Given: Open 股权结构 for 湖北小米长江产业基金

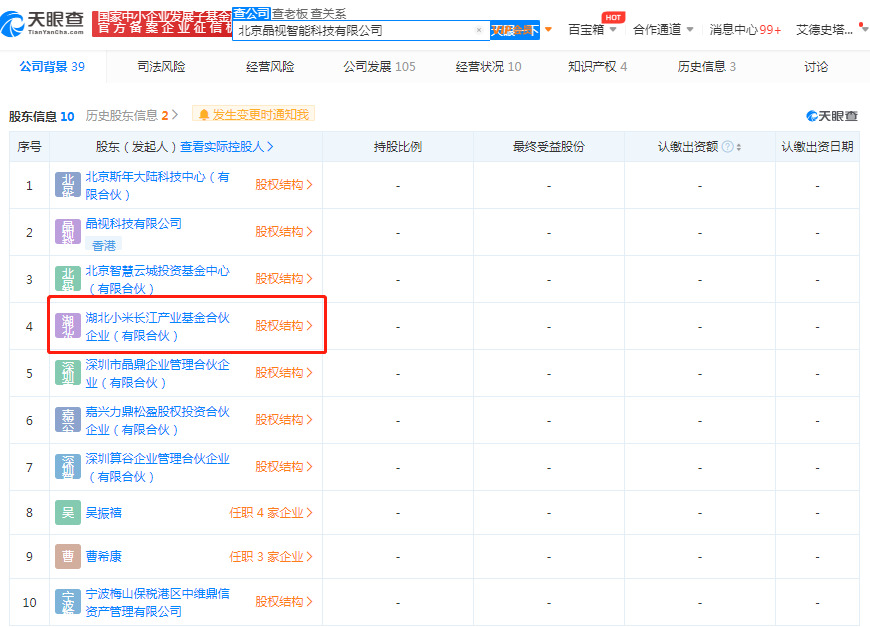Looking at the screenshot, I should [284, 326].
